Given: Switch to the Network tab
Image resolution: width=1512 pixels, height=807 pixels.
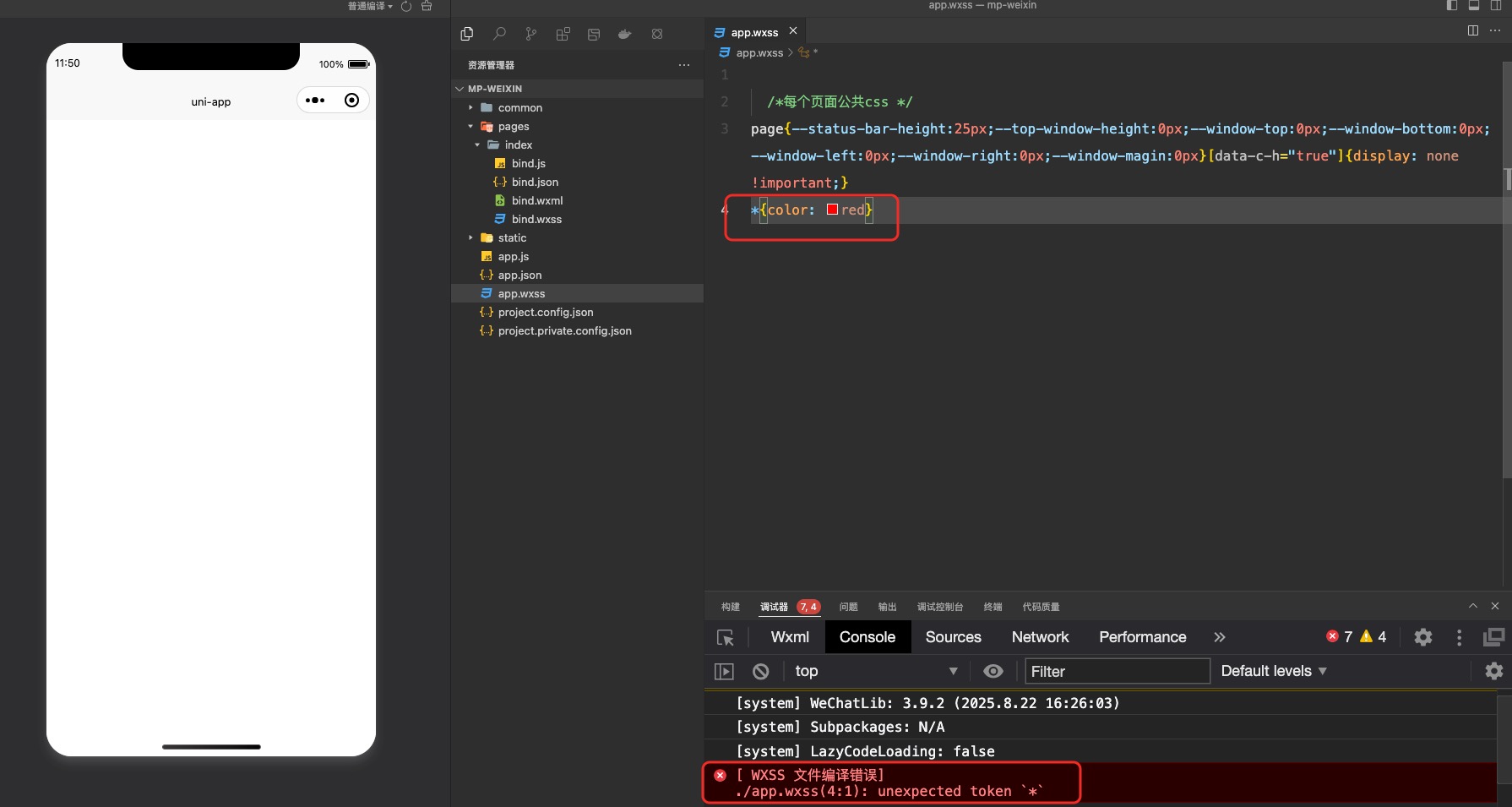Looking at the screenshot, I should (1040, 637).
